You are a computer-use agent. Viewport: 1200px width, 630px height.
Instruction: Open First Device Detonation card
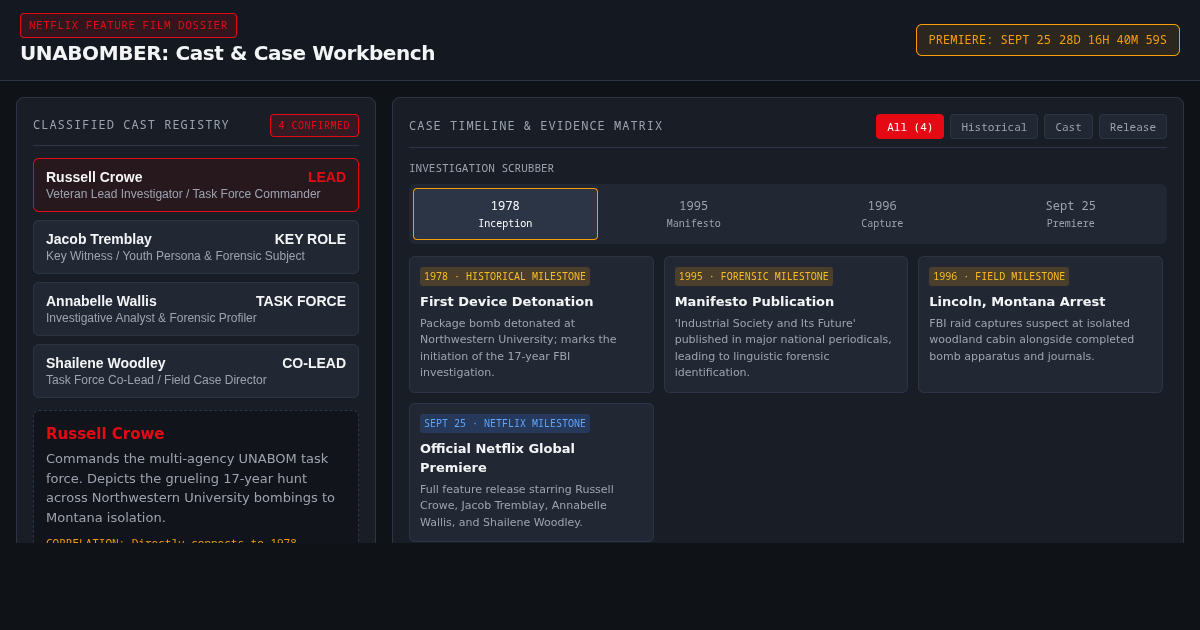pyautogui.click(x=531, y=324)
